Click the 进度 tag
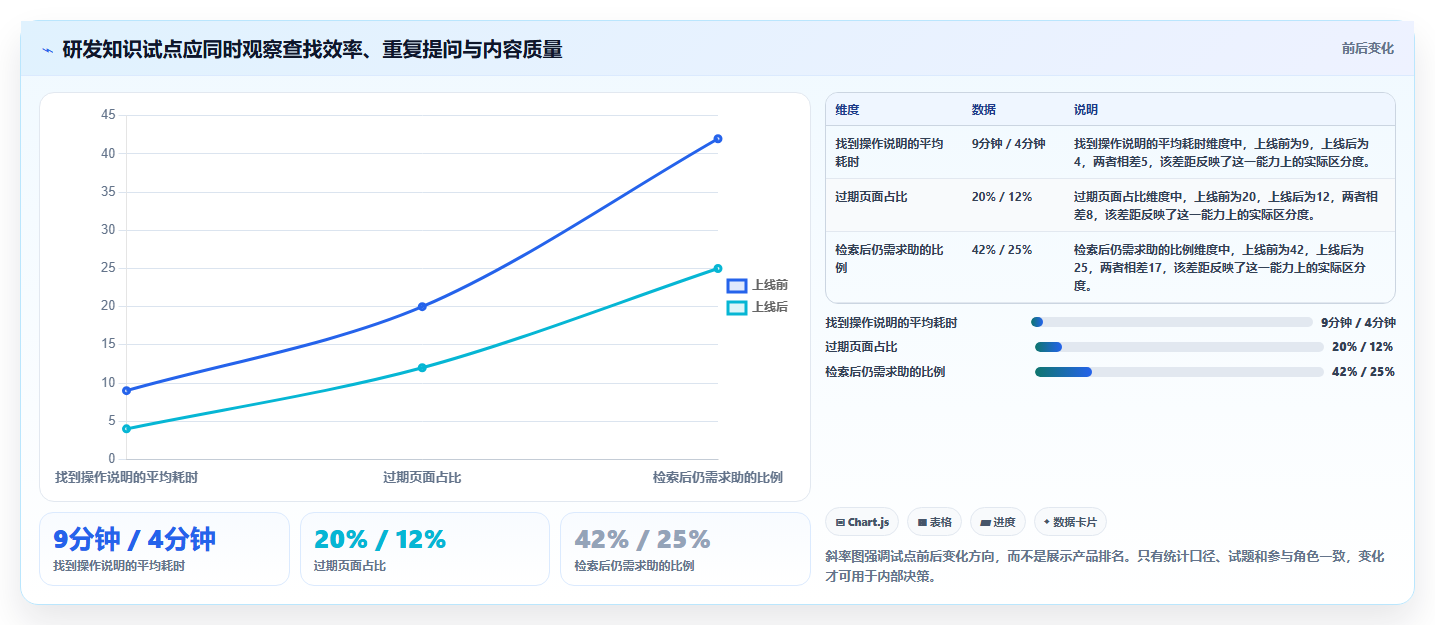1435x625 pixels. 998,522
